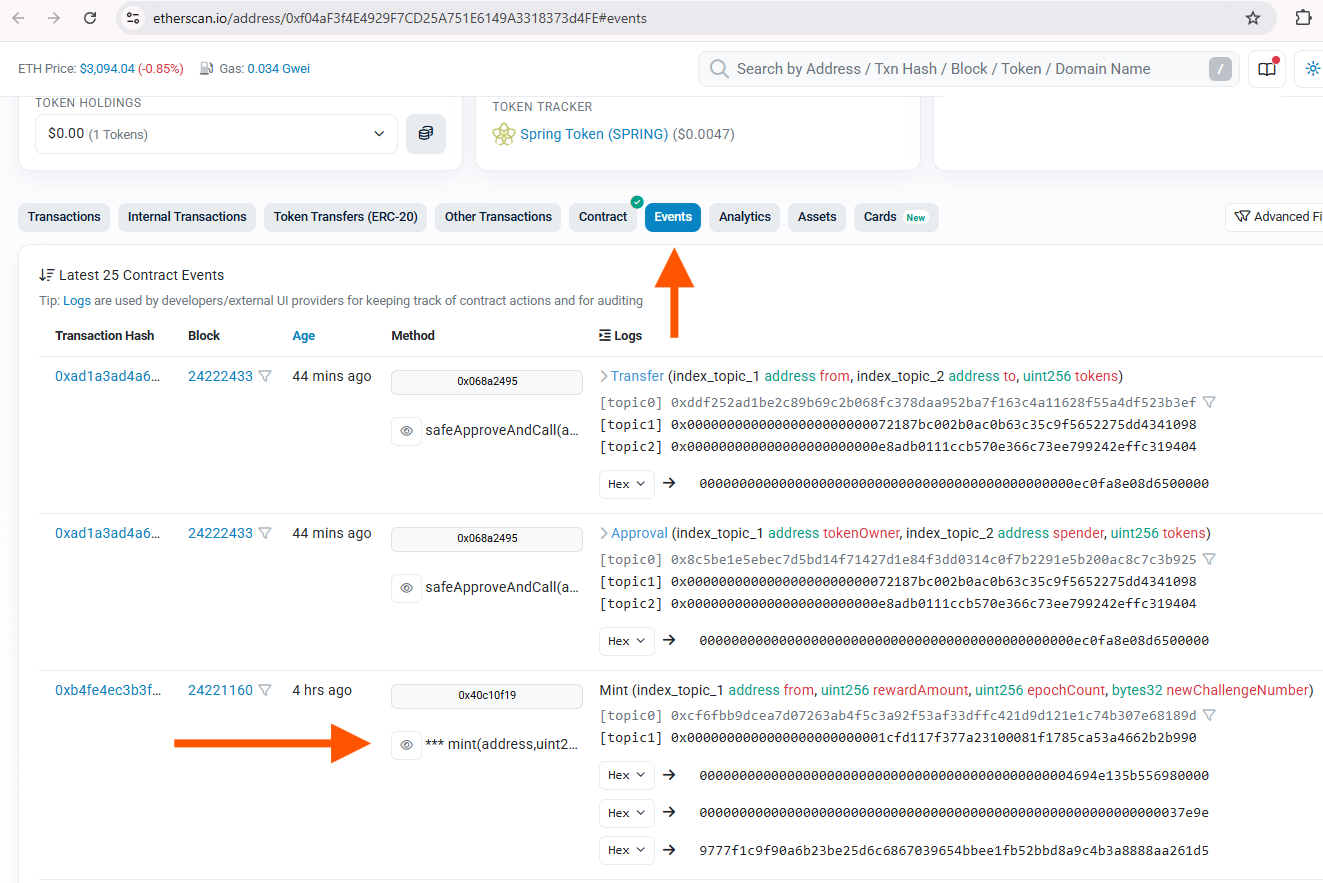Screen dimensions: 1323x883
Task: Expand the Approval event log chevron
Action: (x=604, y=533)
